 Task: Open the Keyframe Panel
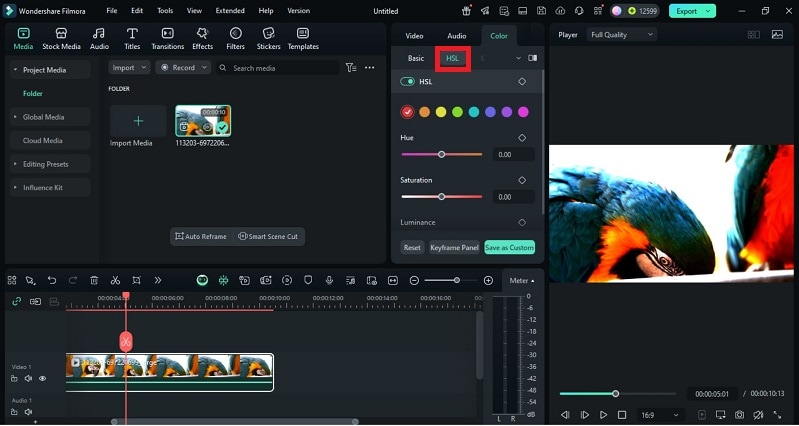coord(455,248)
